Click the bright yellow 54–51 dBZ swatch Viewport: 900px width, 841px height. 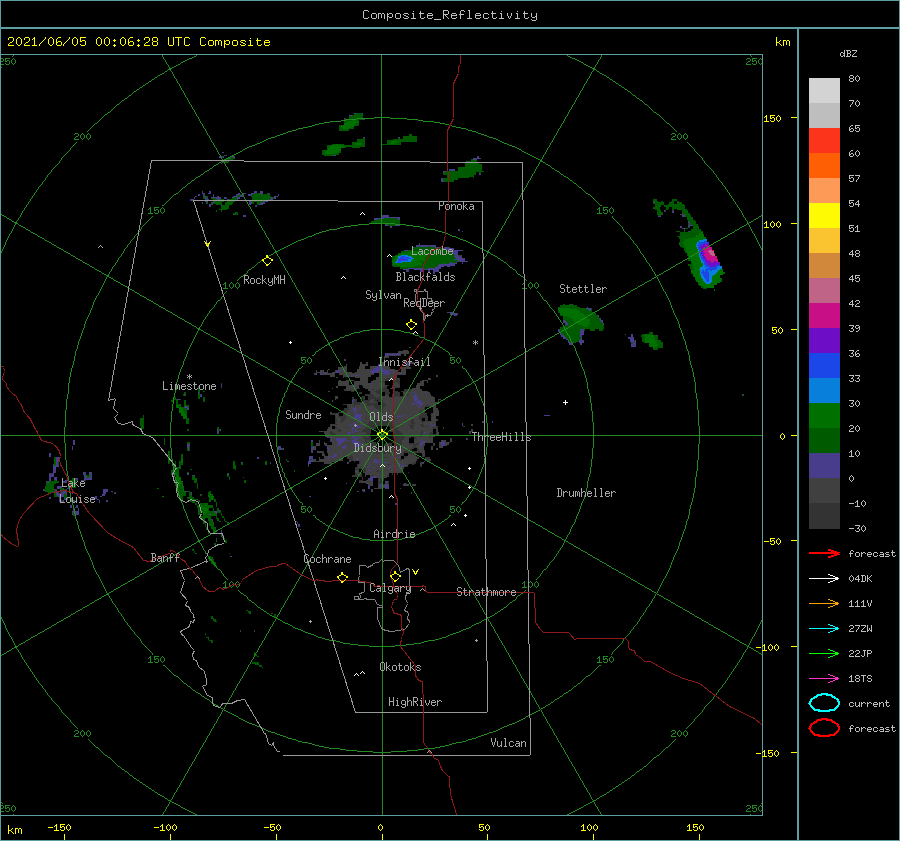tap(824, 216)
